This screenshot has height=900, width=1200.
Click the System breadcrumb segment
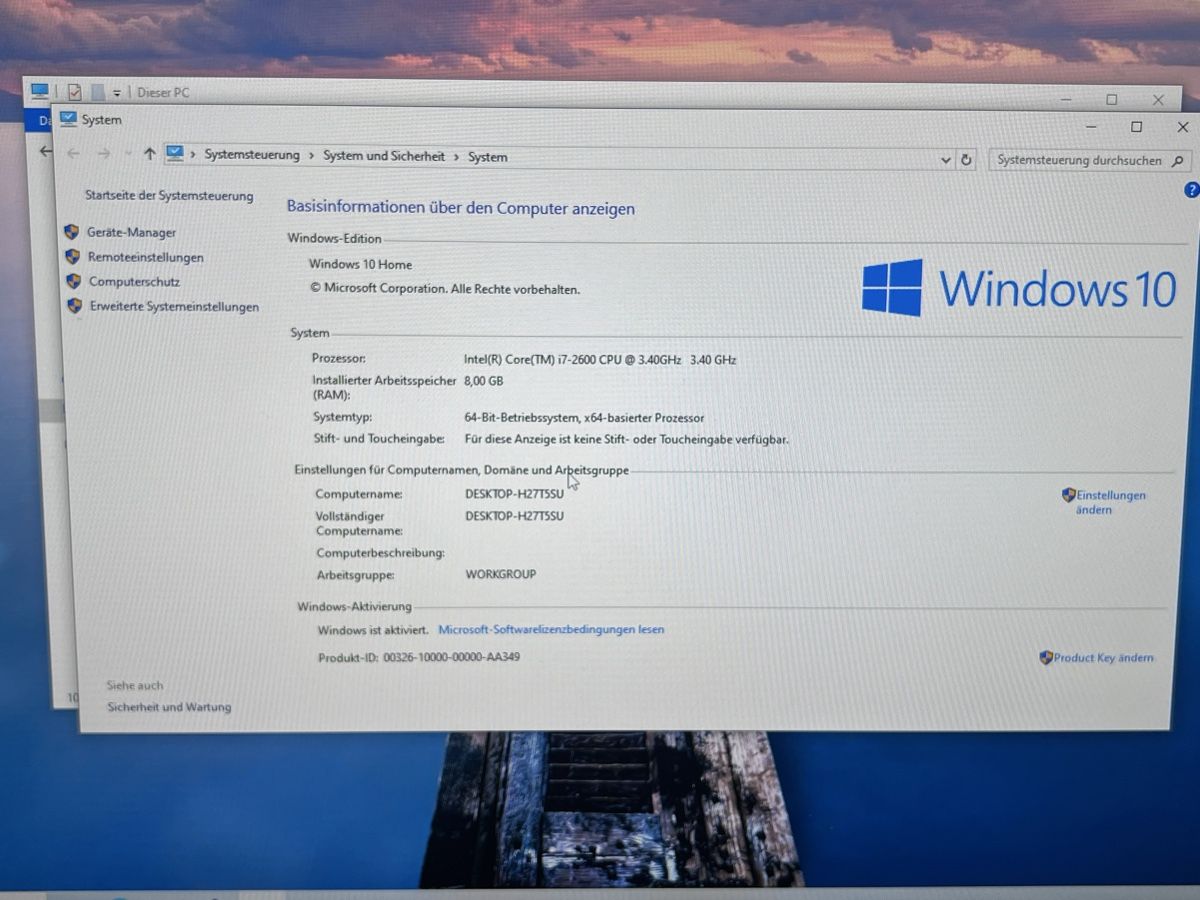[487, 157]
